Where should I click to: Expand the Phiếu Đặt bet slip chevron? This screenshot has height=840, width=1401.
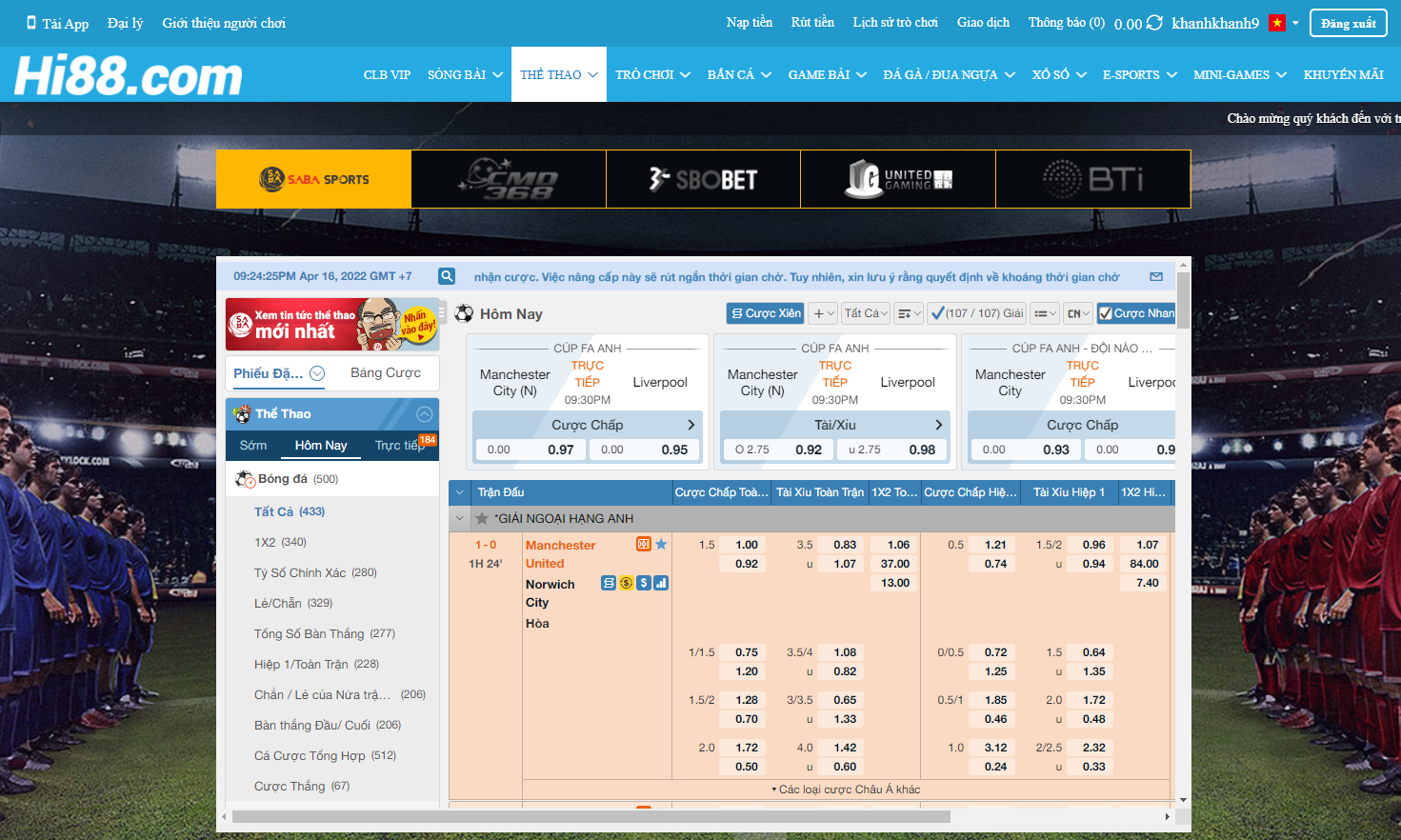pyautogui.click(x=317, y=373)
